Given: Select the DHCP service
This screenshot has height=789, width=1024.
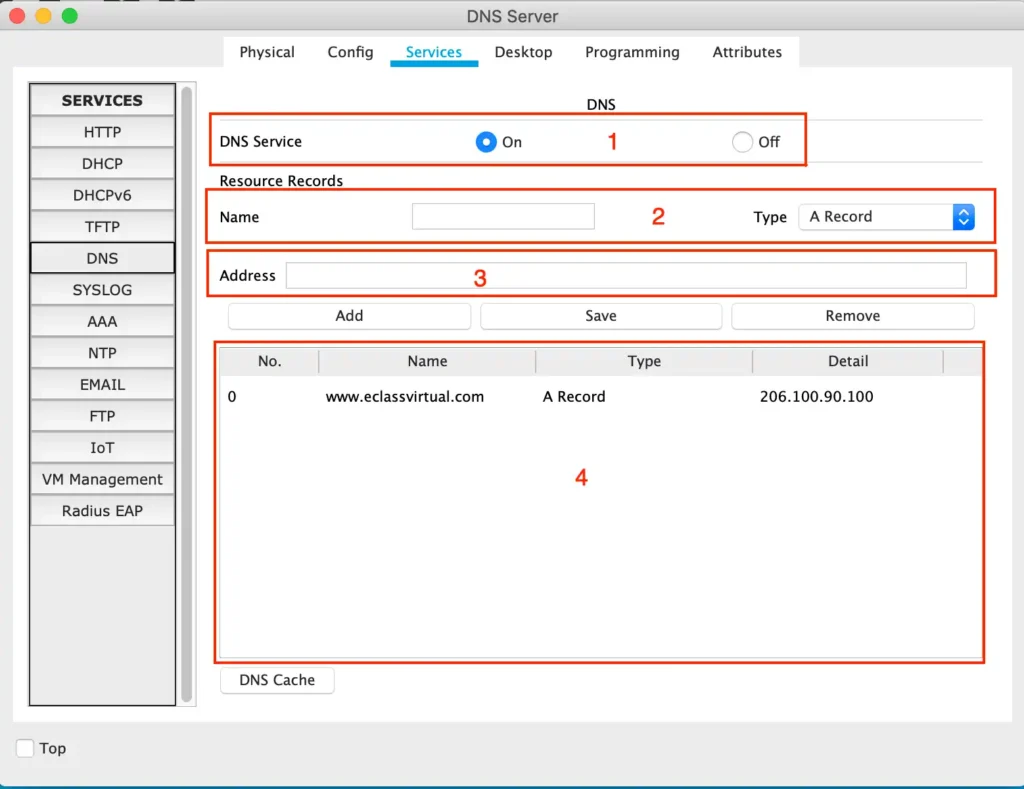Looking at the screenshot, I should coord(103,163).
